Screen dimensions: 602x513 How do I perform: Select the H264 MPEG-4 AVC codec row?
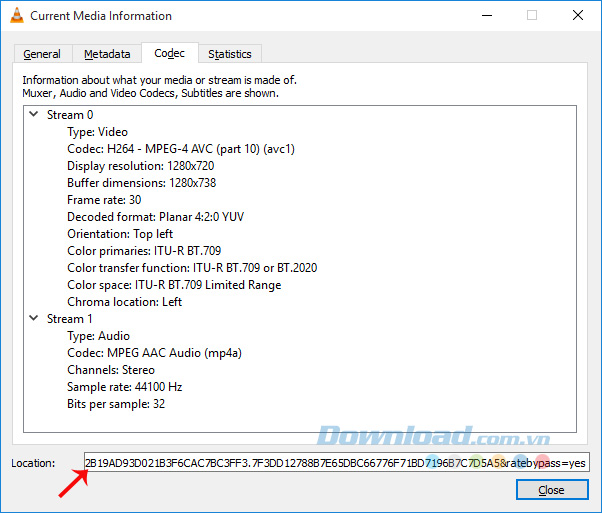181,149
